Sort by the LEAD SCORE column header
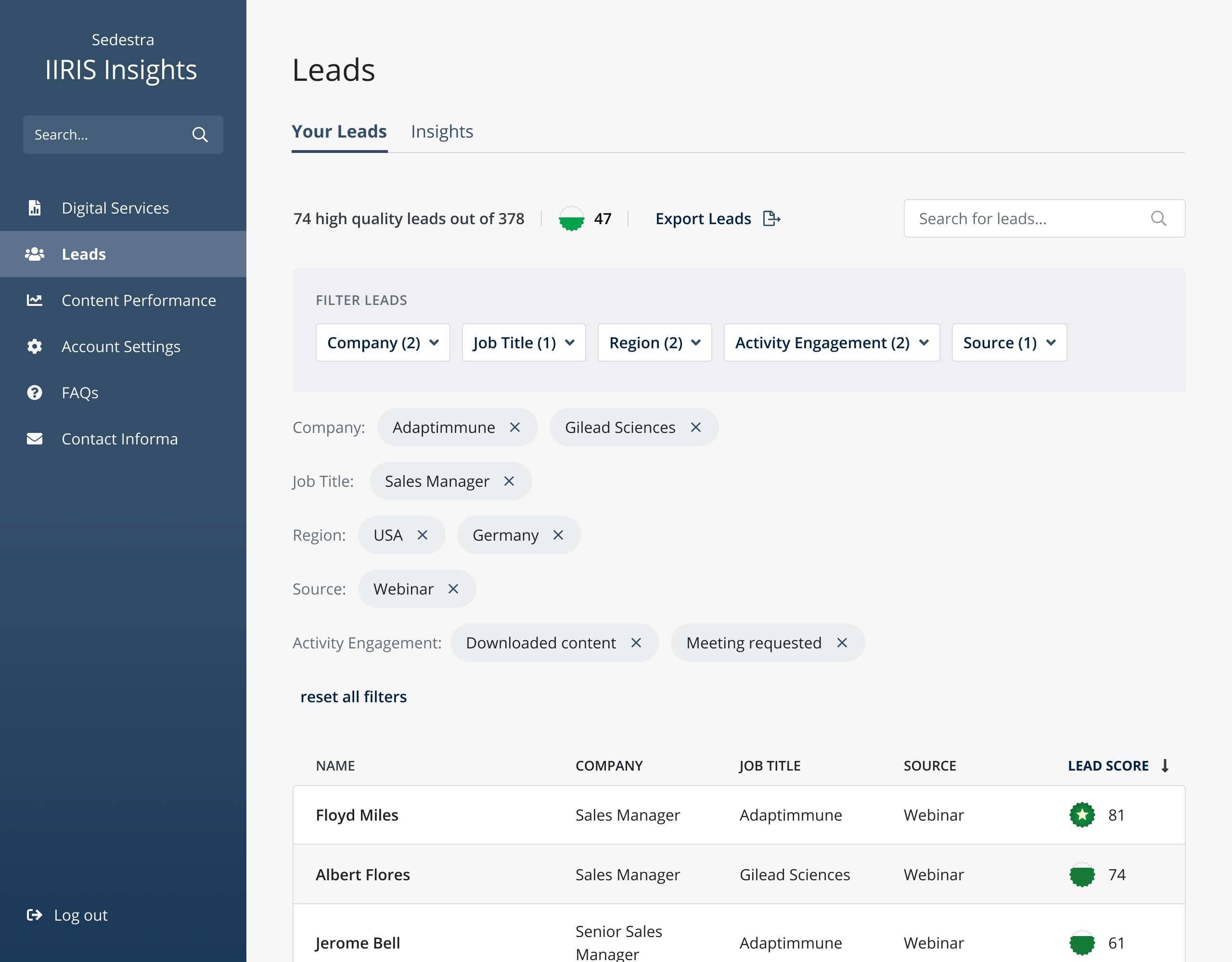The image size is (1232, 962). coord(1108,766)
